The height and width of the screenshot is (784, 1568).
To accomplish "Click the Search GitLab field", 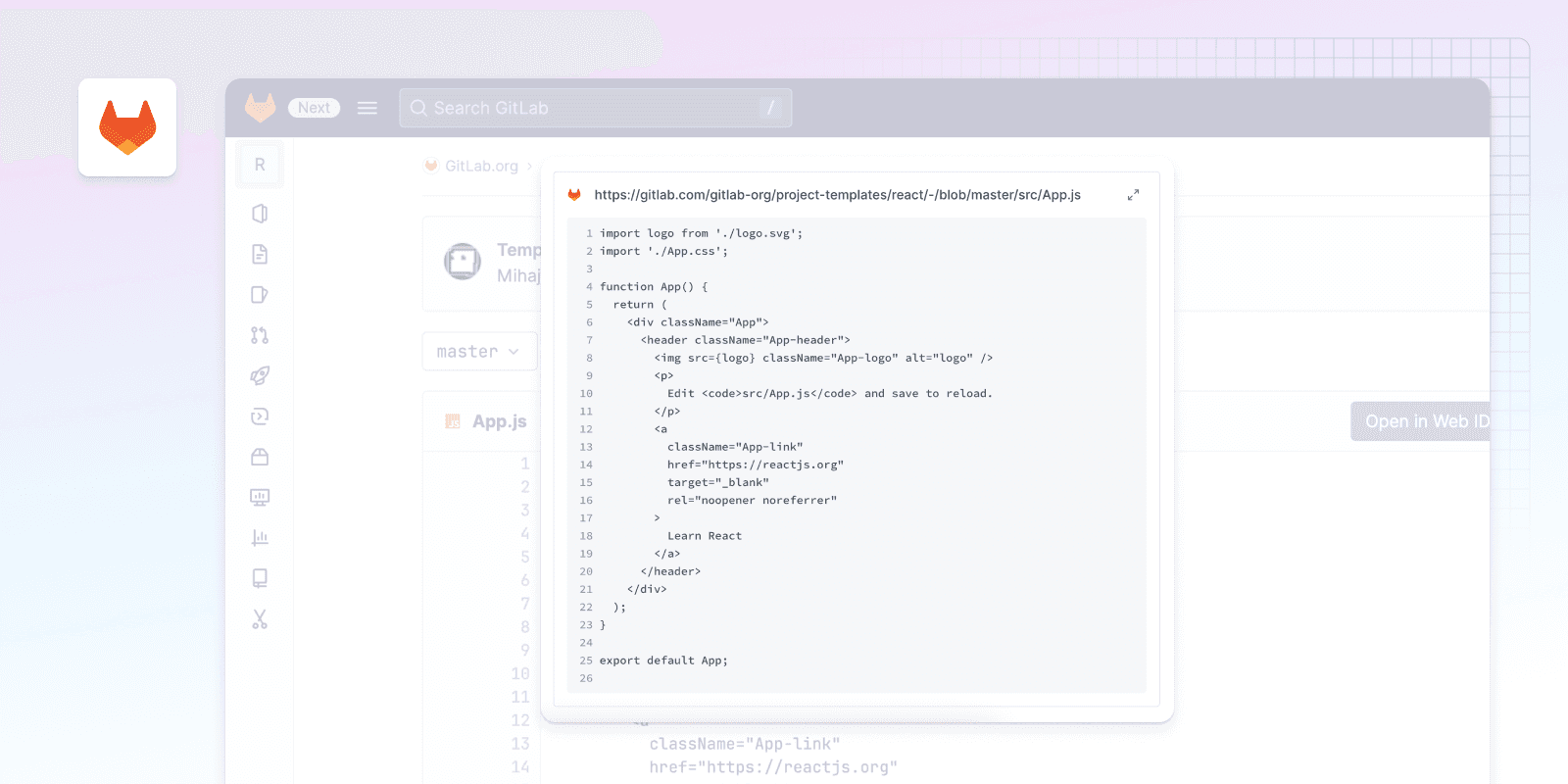I will (595, 108).
